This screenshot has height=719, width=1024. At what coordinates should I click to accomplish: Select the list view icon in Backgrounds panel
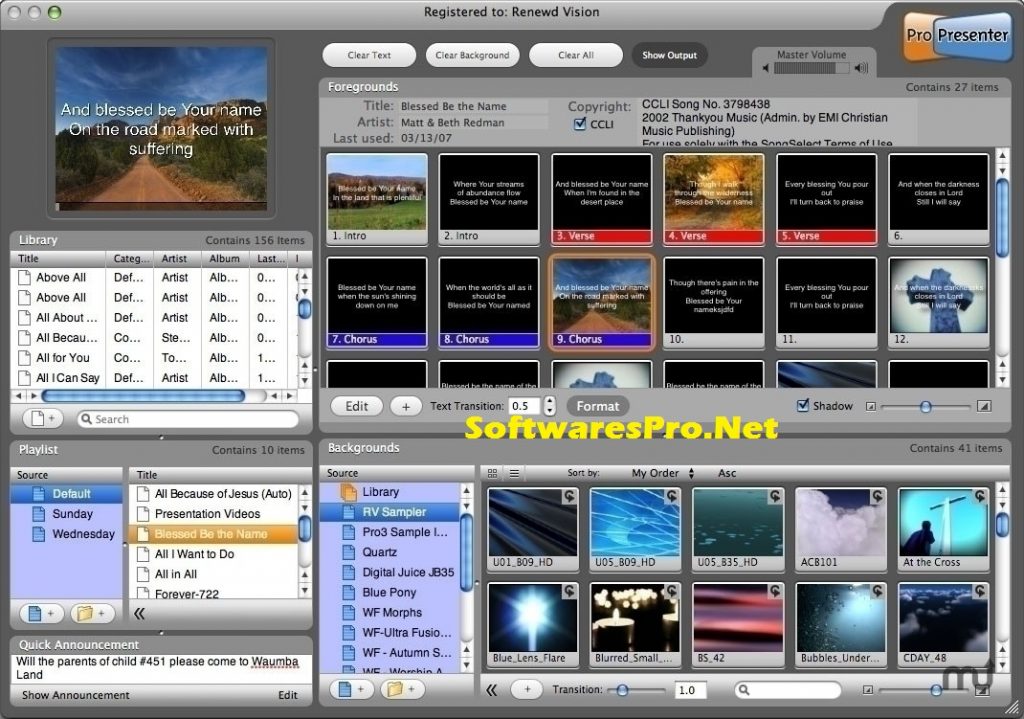click(x=514, y=473)
